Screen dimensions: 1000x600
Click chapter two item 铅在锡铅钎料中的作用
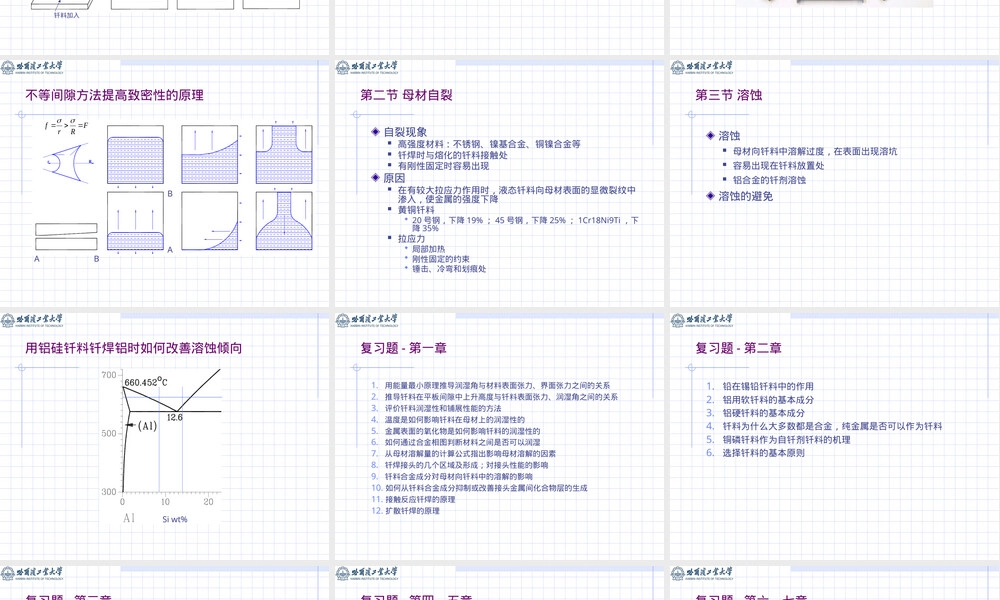[x=768, y=386]
